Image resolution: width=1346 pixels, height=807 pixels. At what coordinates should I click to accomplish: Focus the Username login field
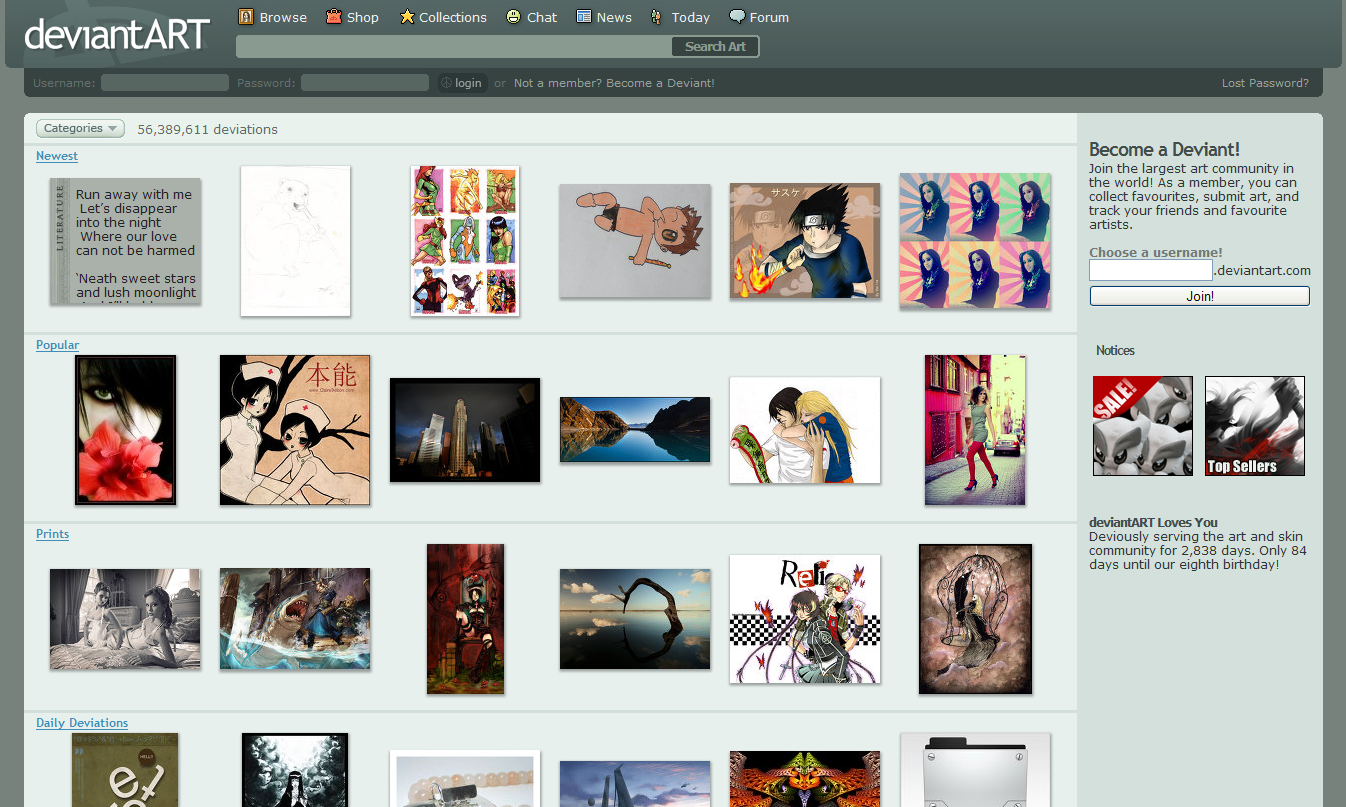tap(165, 83)
